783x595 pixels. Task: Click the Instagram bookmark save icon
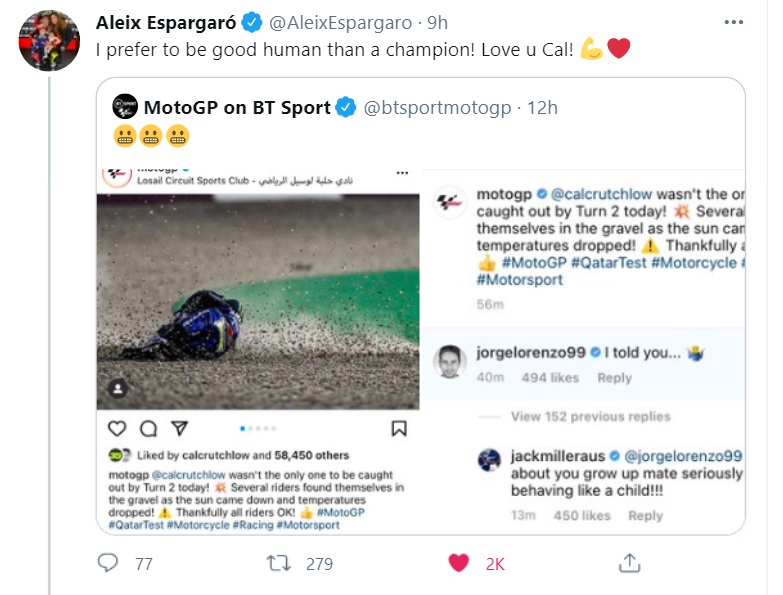pyautogui.click(x=398, y=428)
